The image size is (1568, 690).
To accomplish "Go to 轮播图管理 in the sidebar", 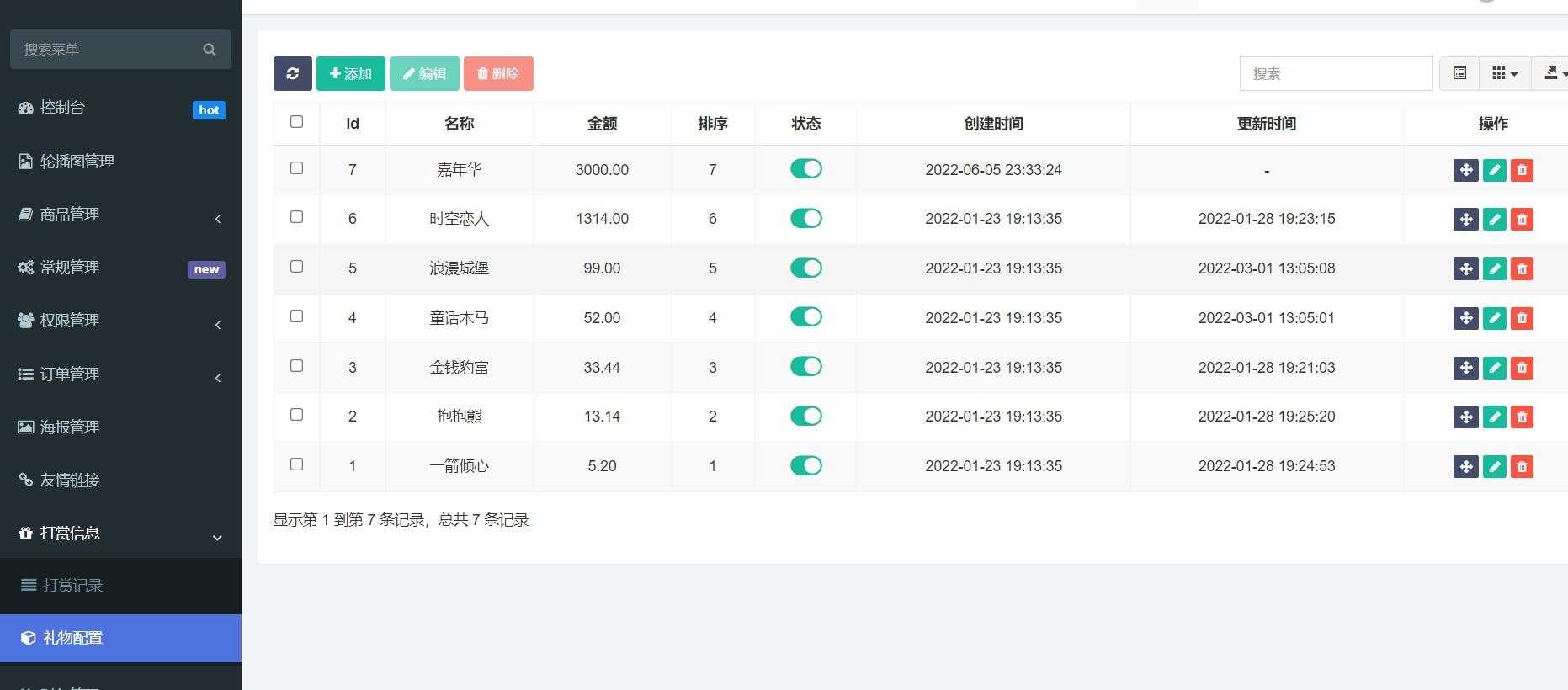I will pyautogui.click(x=77, y=162).
